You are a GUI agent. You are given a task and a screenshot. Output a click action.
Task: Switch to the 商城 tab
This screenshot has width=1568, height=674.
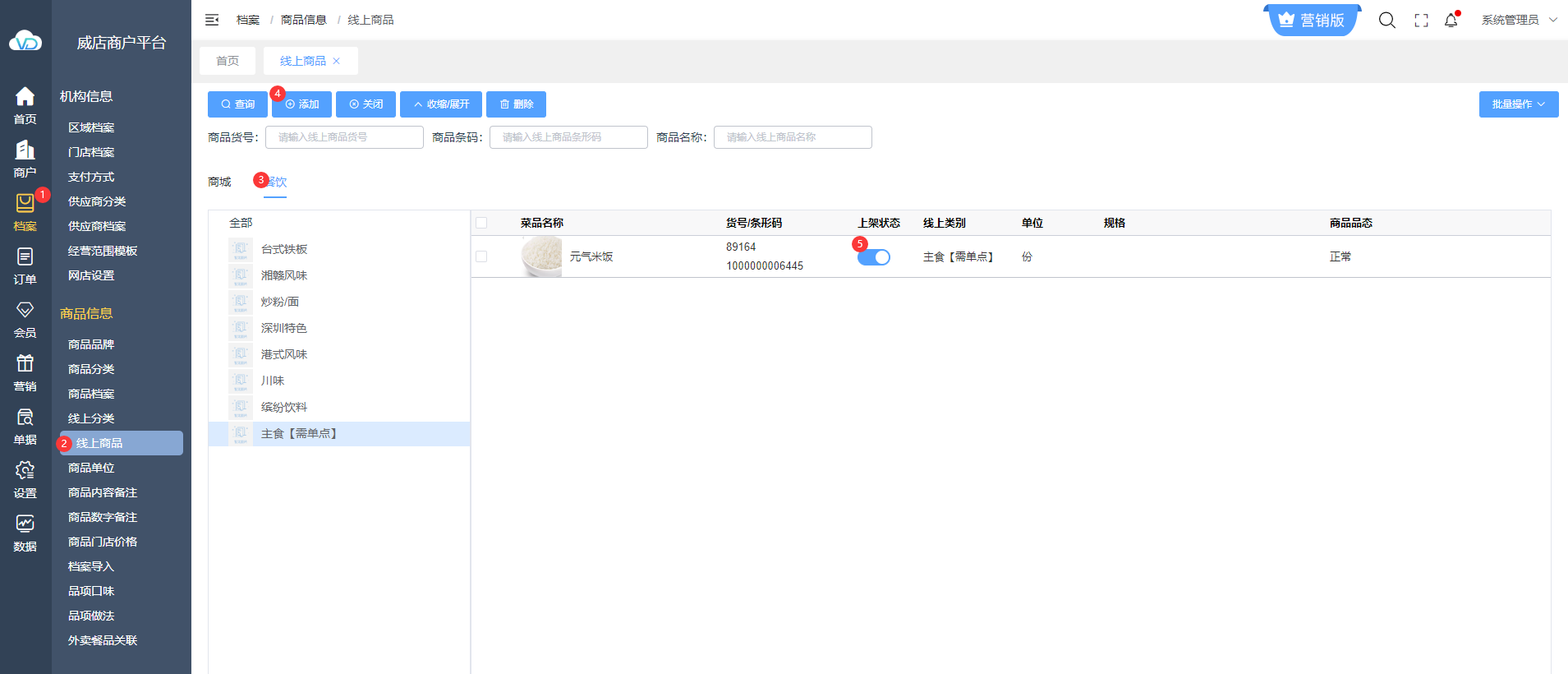pyautogui.click(x=219, y=182)
